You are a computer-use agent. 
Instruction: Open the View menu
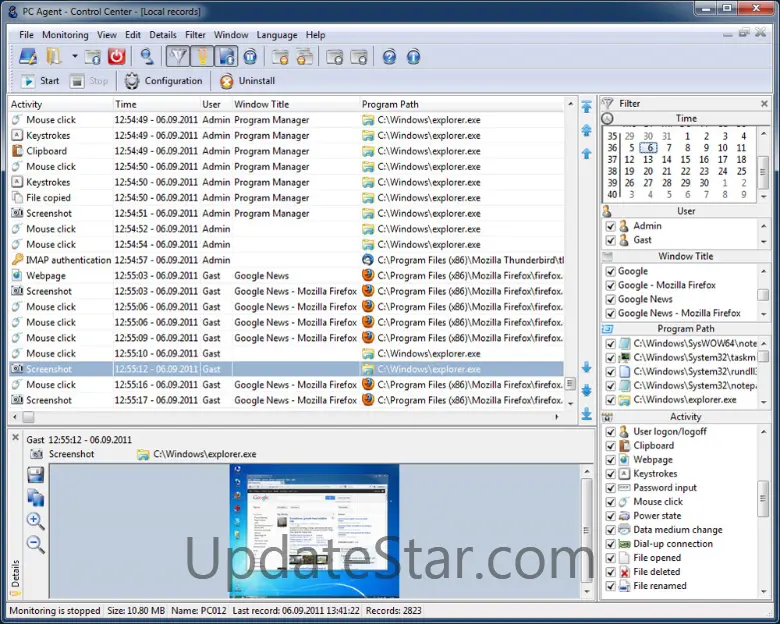106,35
